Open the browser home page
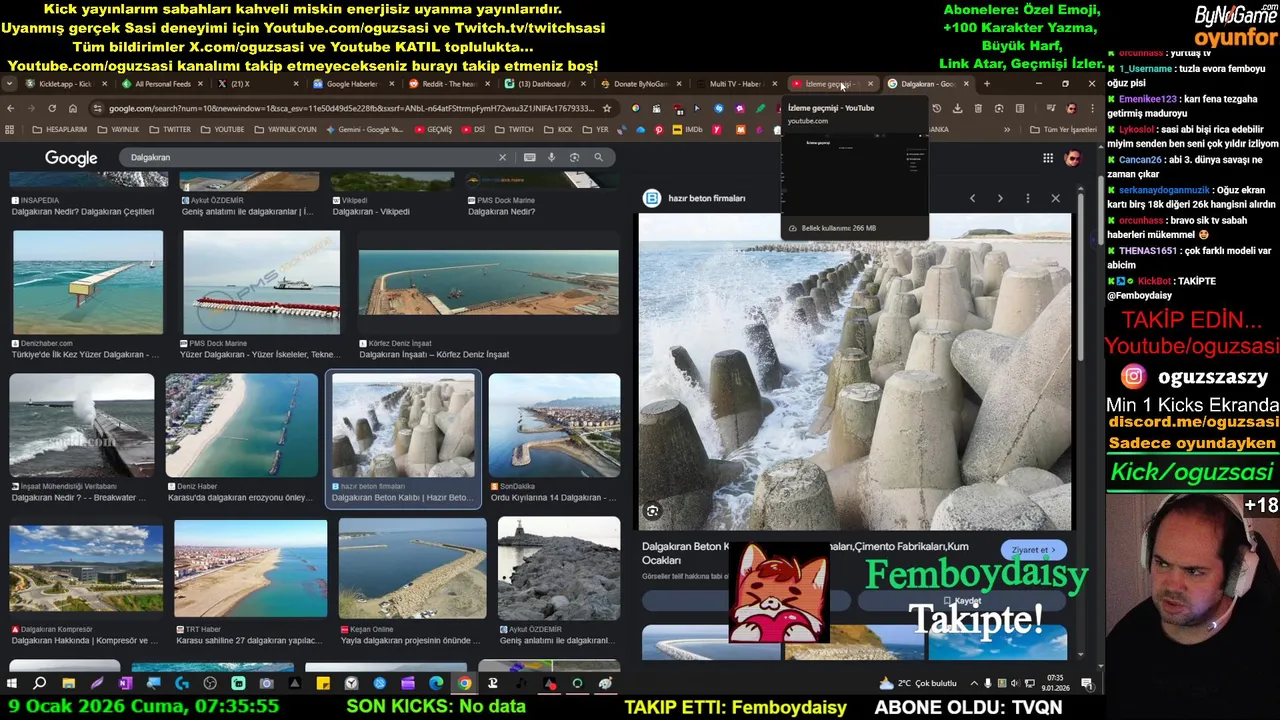Viewport: 1280px width, 720px height. click(x=73, y=108)
